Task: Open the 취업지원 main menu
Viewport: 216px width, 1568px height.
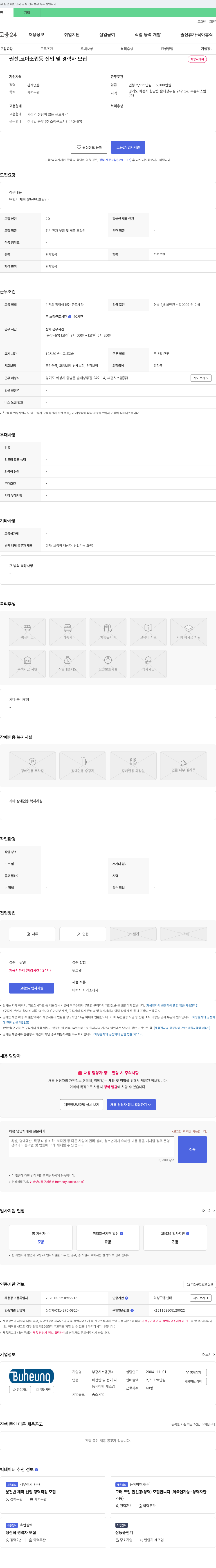Action: pyautogui.click(x=72, y=35)
